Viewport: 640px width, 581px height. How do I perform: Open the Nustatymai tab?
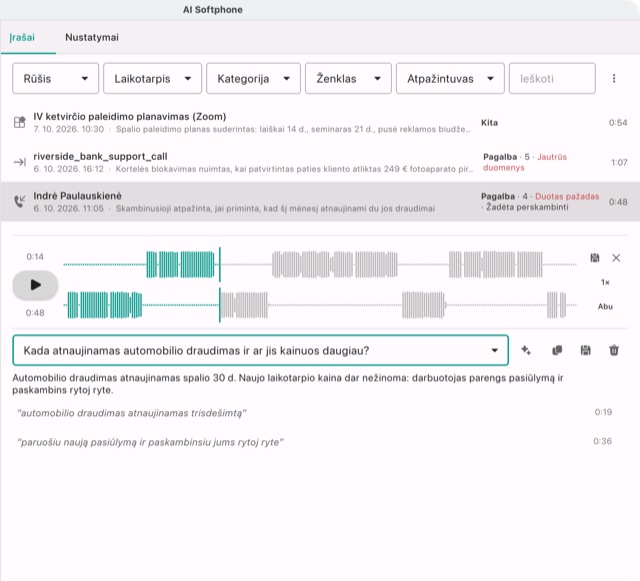pyautogui.click(x=92, y=38)
